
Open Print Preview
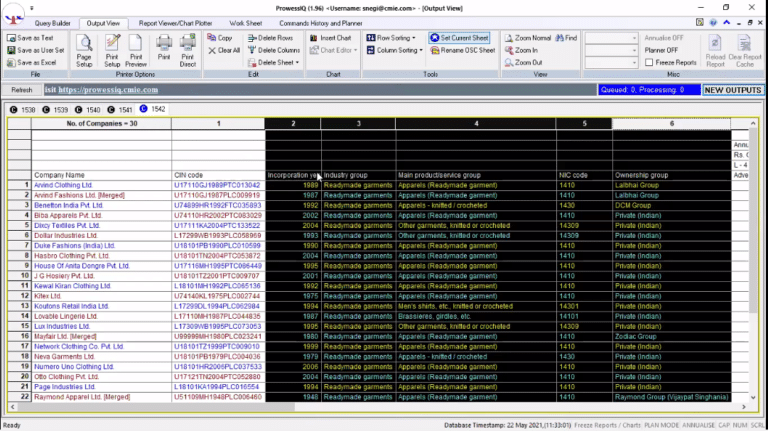[136, 43]
